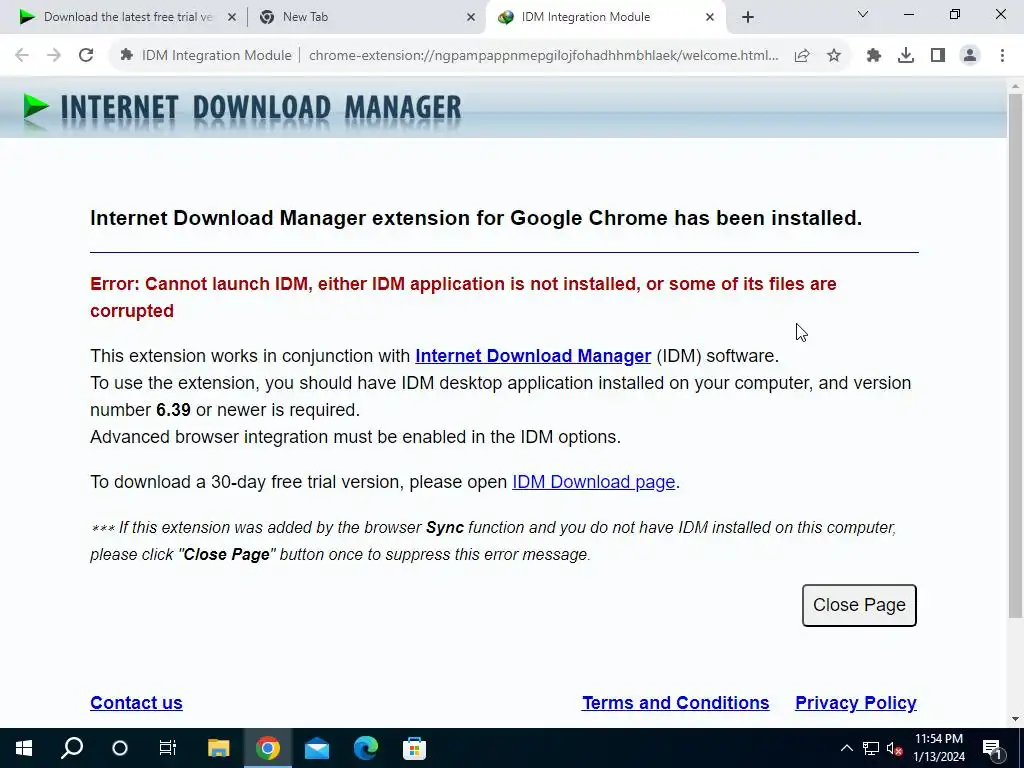Click the Internet Download Manager header logo
This screenshot has width=1024, height=768.
point(242,108)
